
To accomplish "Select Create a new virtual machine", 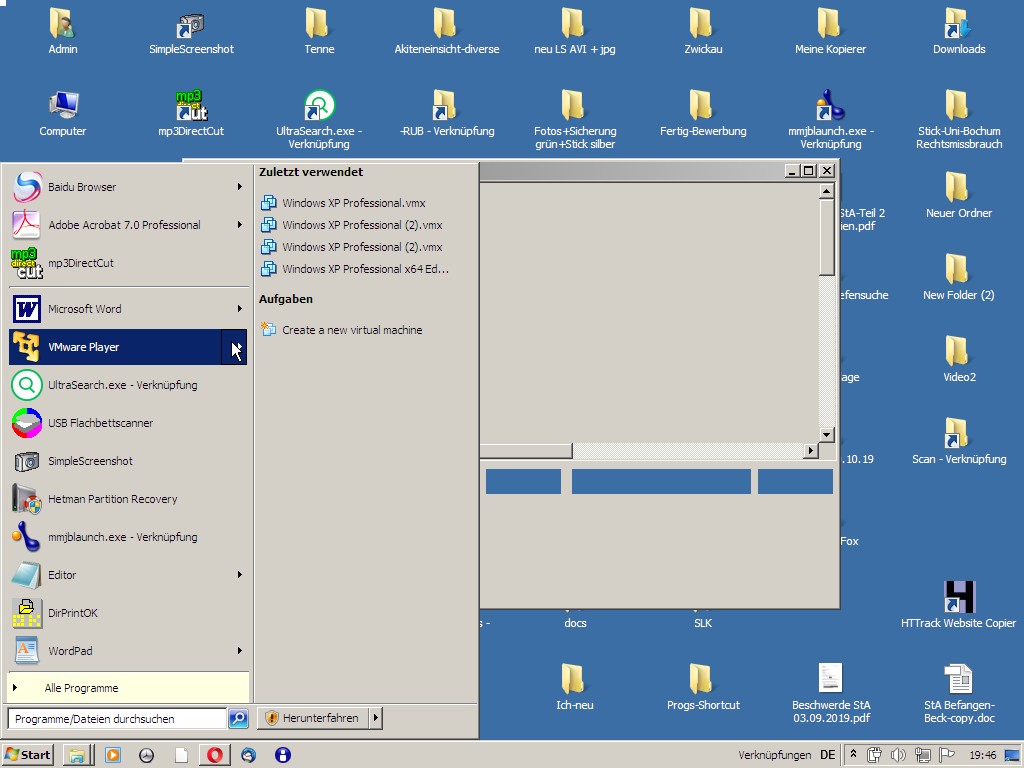I will [x=351, y=330].
